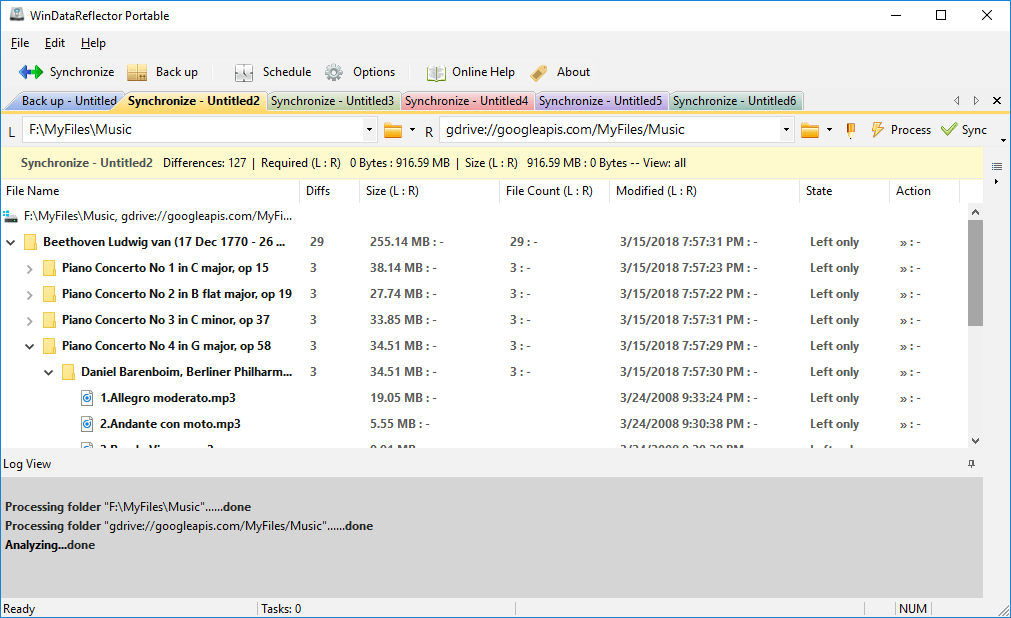Collapse the Daniel Barenboim, Berliner Philharm folder
1011x618 pixels.
coord(48,372)
